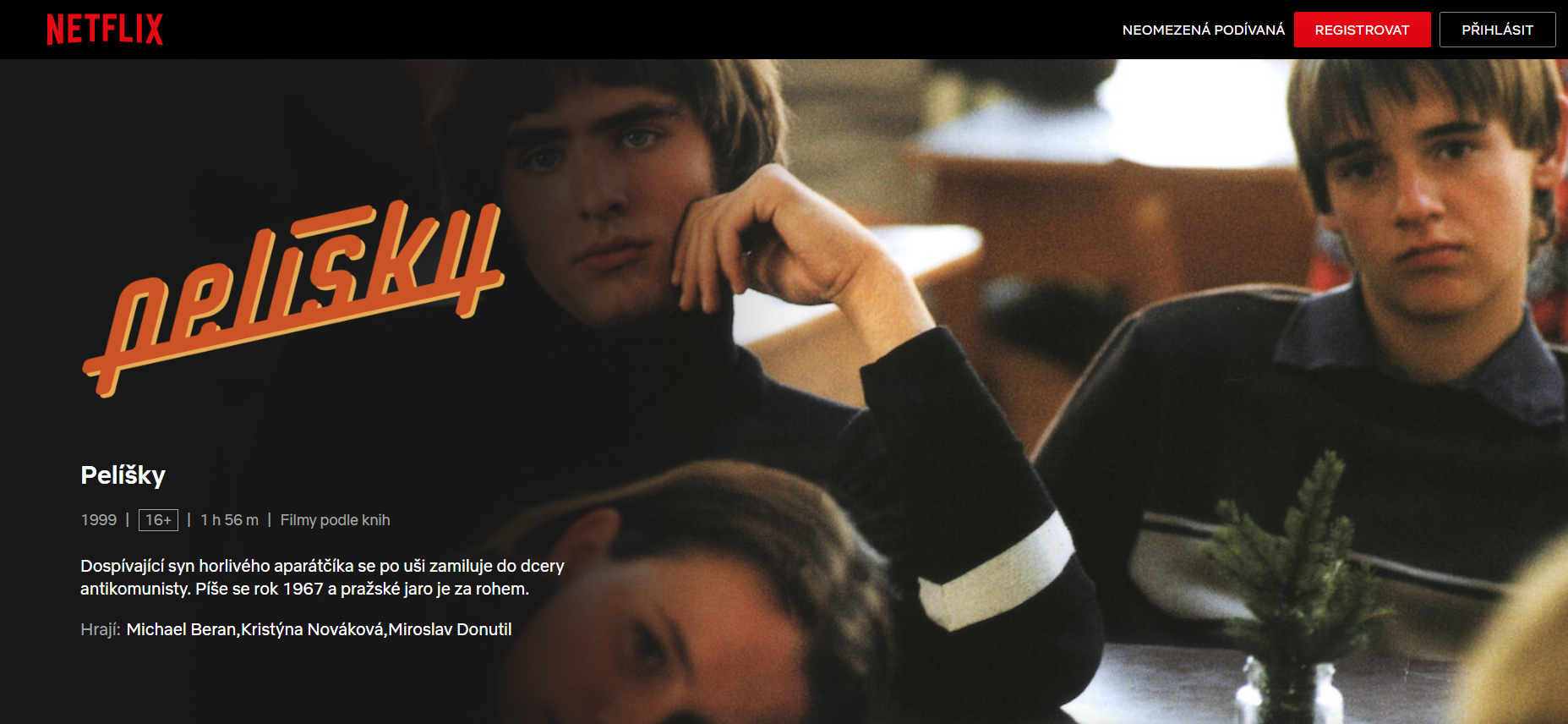
Task: Click the 1999 release year
Action: pos(98,520)
